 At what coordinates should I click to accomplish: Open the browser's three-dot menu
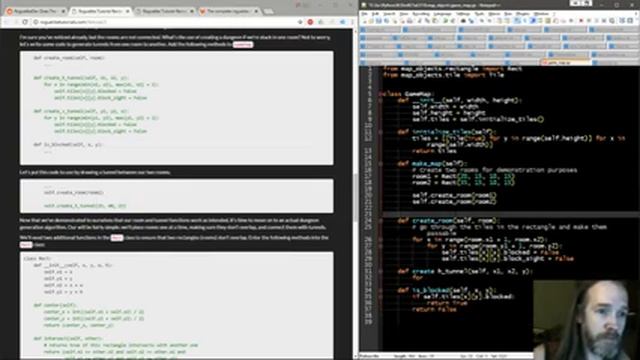(352, 22)
